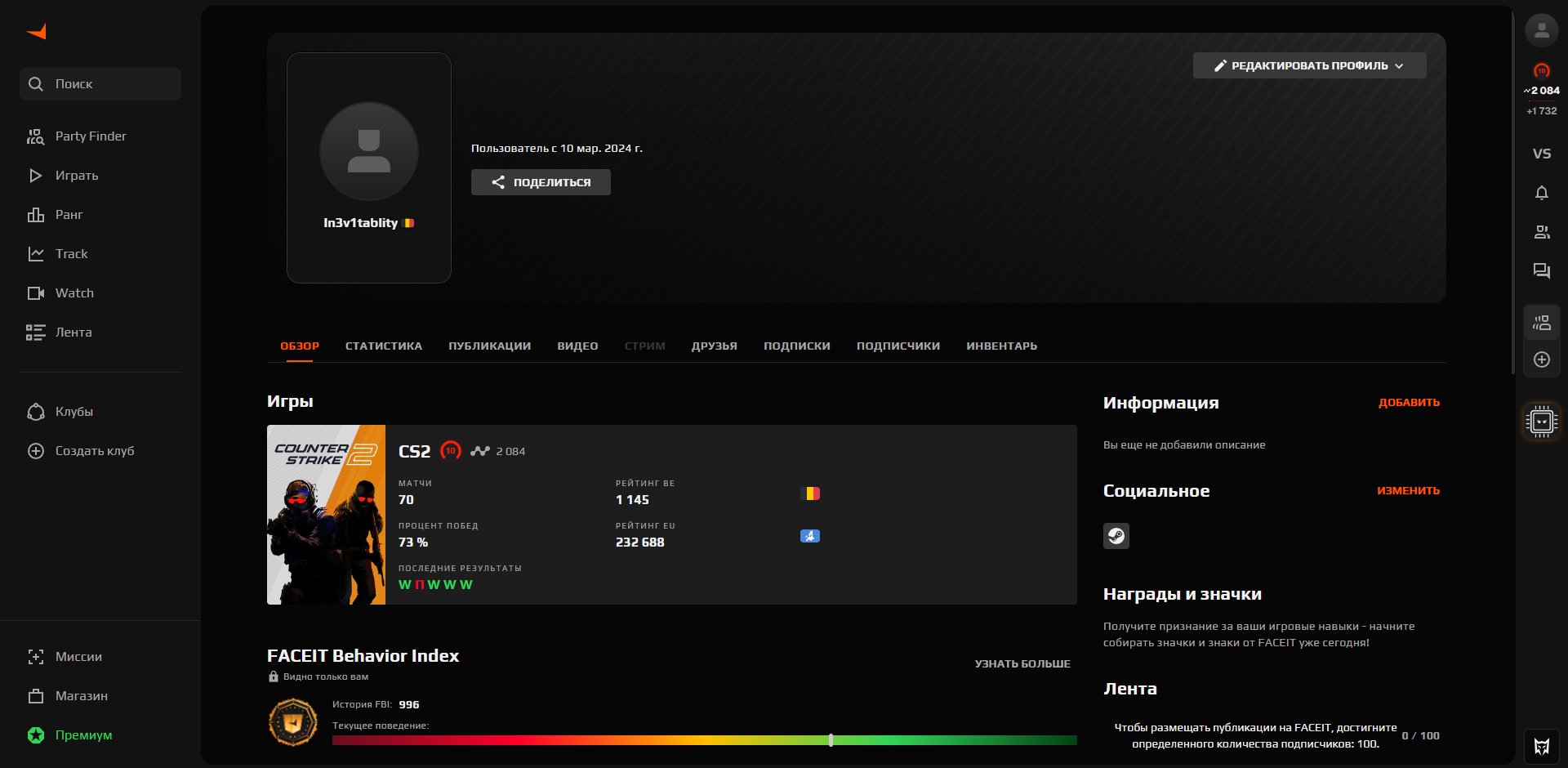Click the plus circle icon in right sidebar

pos(1541,359)
